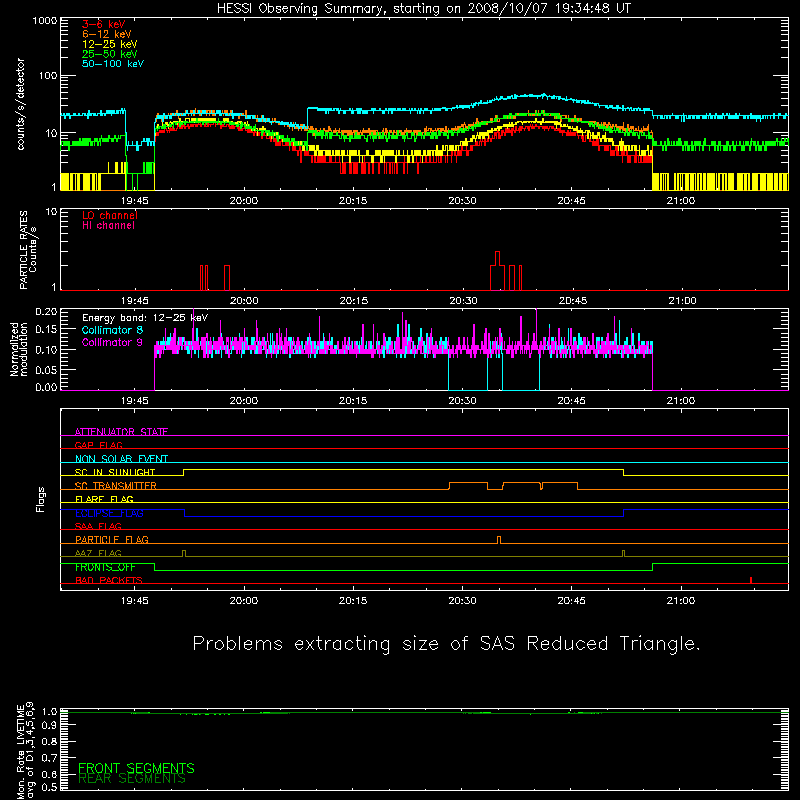Select the orange 6-12 keV legend label
The width and height of the screenshot is (800, 800).
(x=107, y=34)
